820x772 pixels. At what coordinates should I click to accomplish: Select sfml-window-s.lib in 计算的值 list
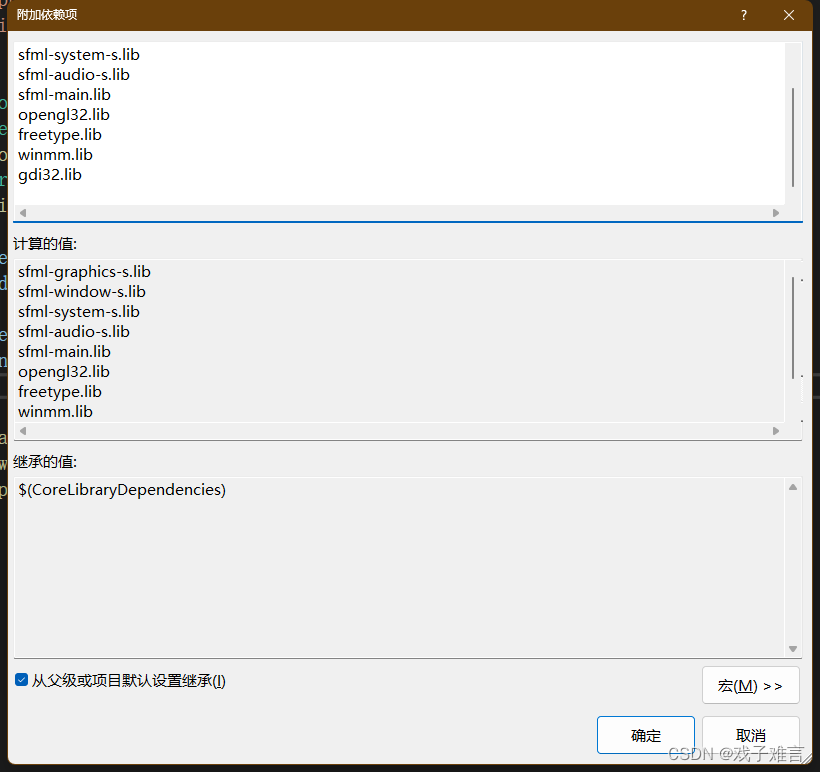[82, 292]
